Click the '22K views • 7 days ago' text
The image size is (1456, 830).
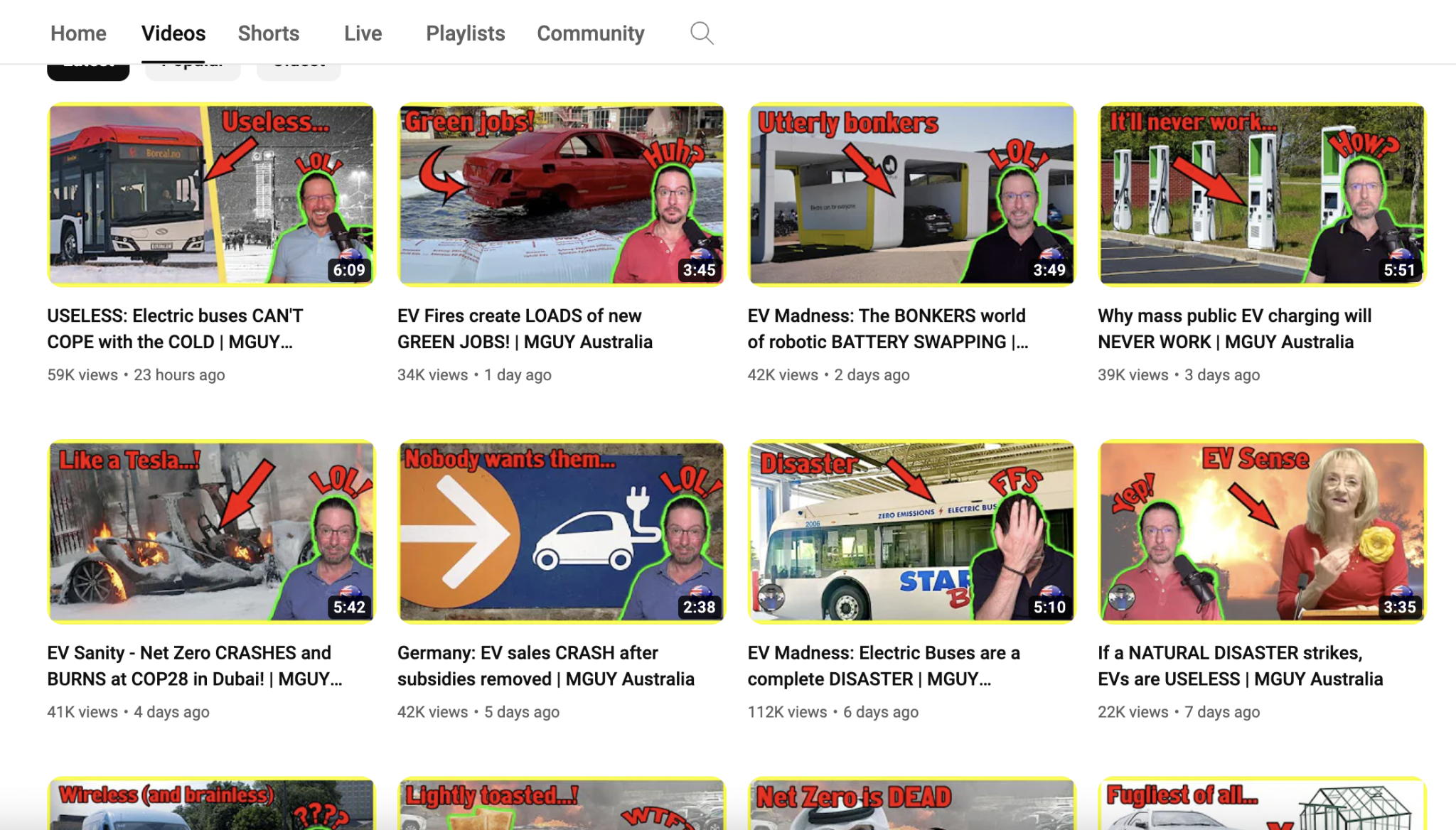coord(1179,711)
